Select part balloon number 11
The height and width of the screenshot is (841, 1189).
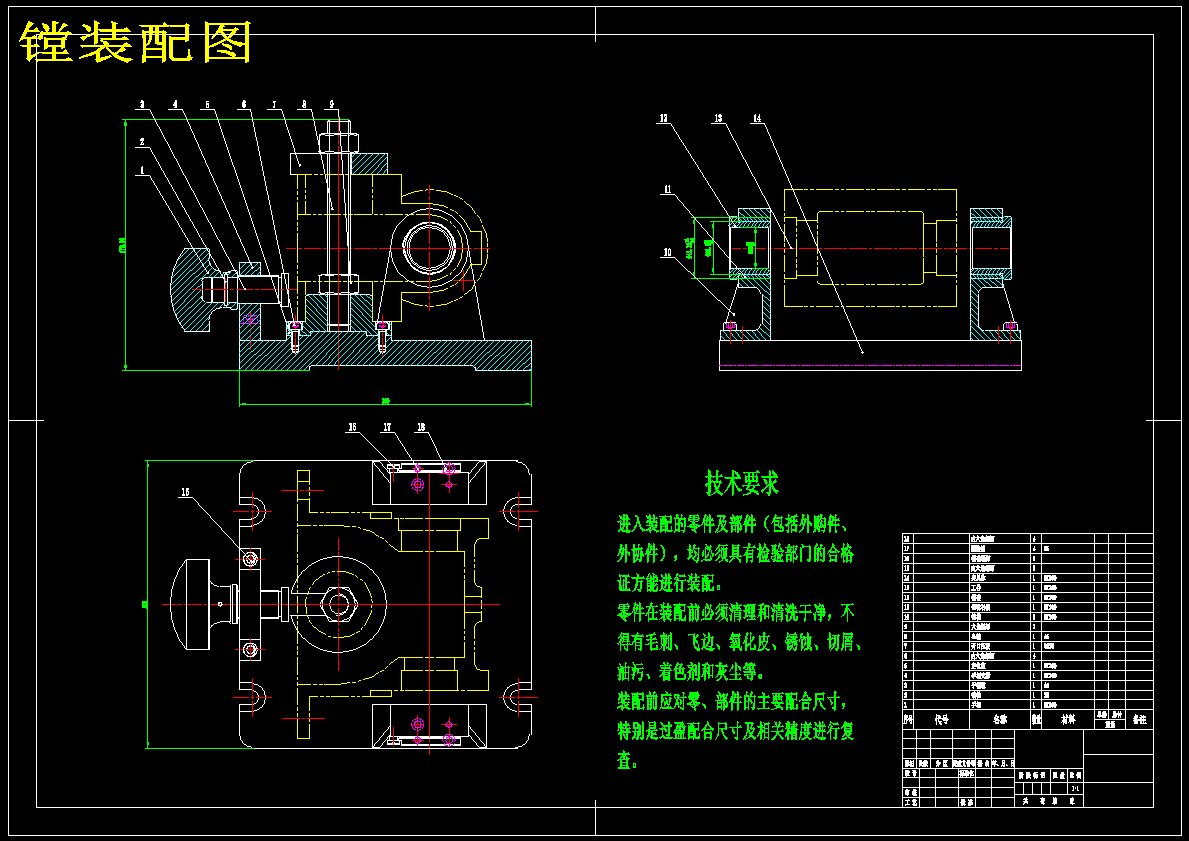click(x=667, y=190)
